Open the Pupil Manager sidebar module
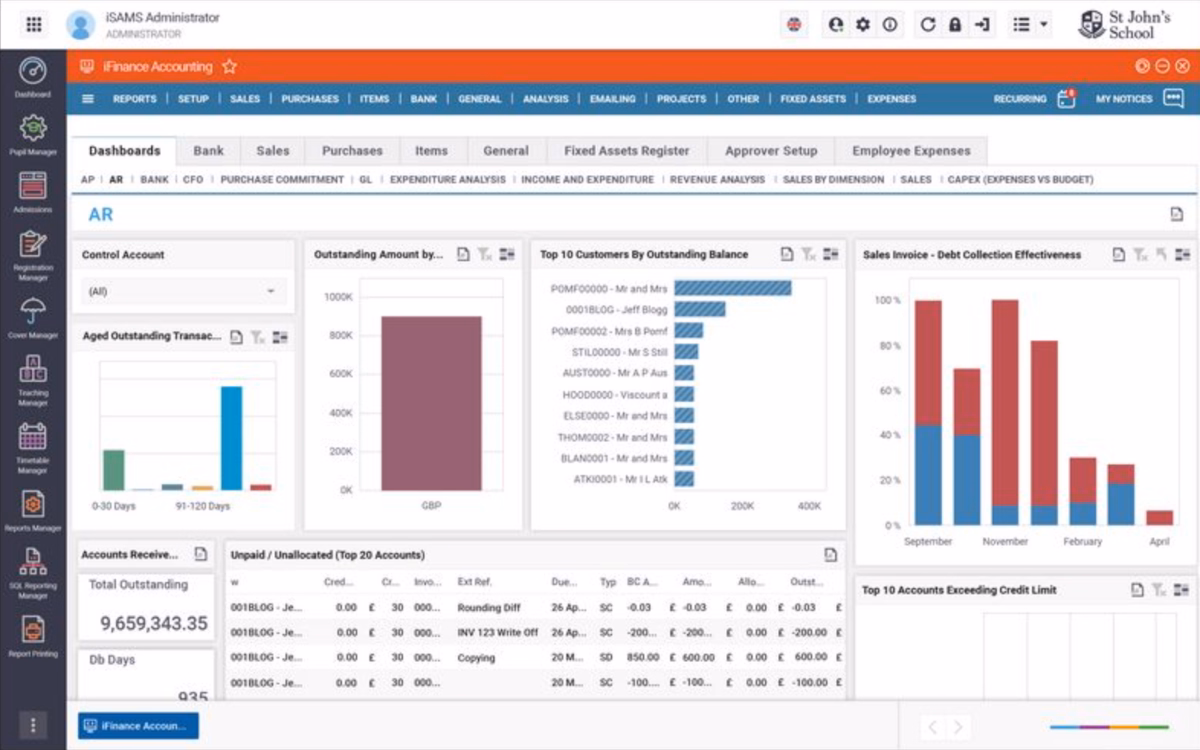The height and width of the screenshot is (750, 1200). 33,135
